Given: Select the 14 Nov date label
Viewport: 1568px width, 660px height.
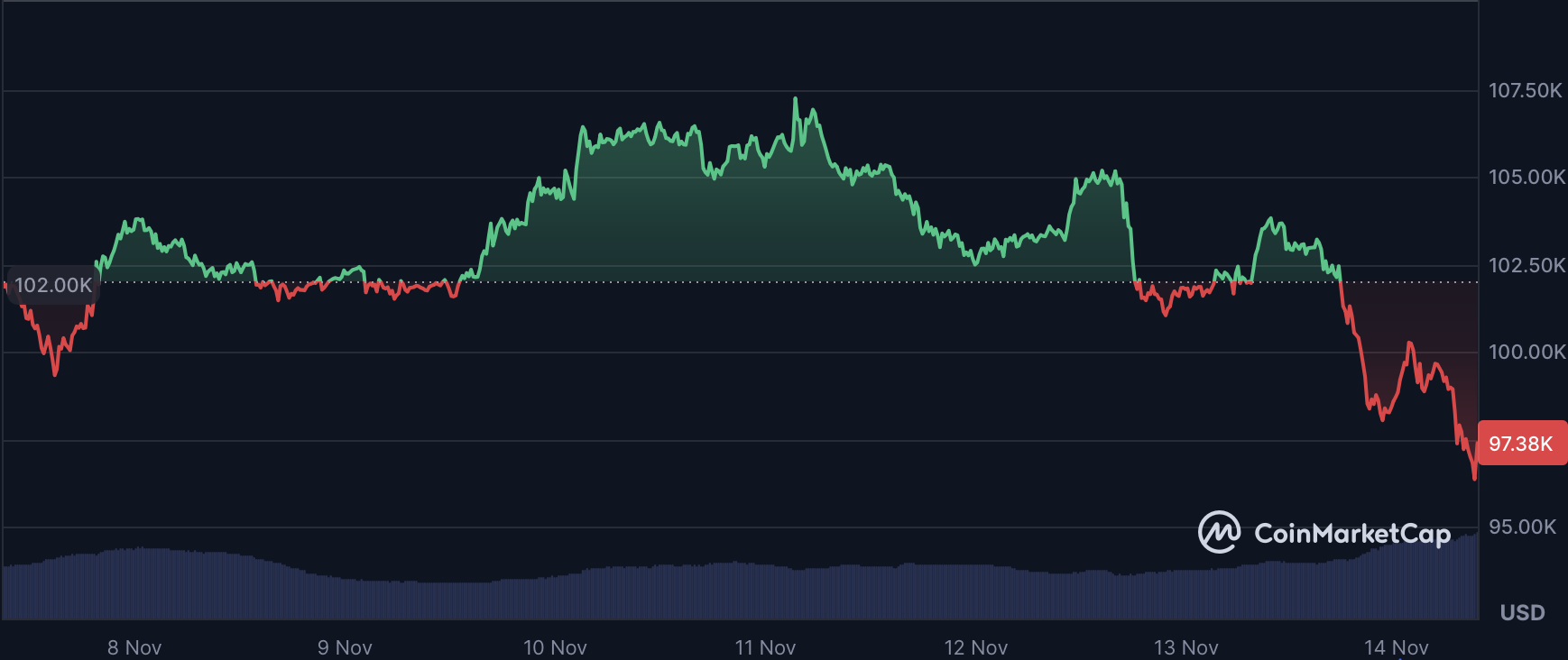Looking at the screenshot, I should [x=1396, y=647].
